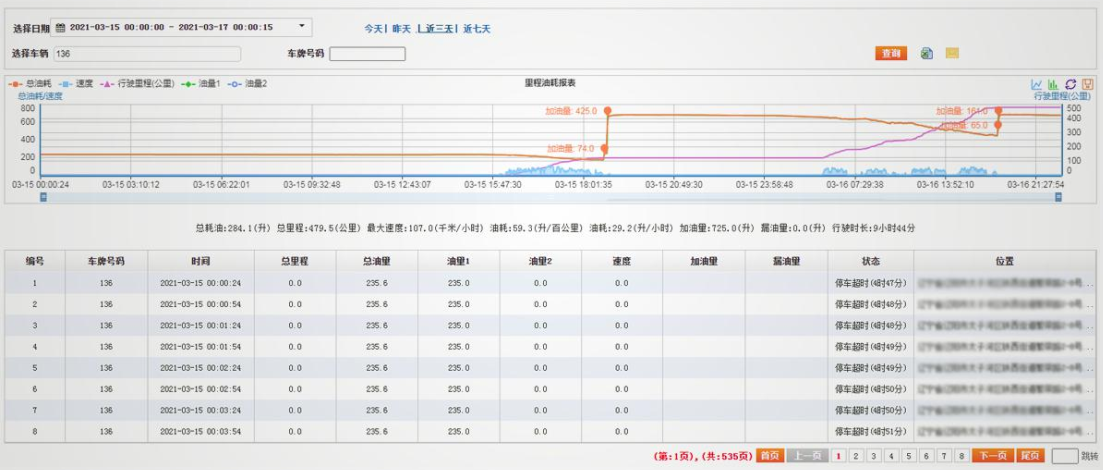Click the 里程油耗报表 chart title
This screenshot has width=1103, height=470.
tap(550, 82)
